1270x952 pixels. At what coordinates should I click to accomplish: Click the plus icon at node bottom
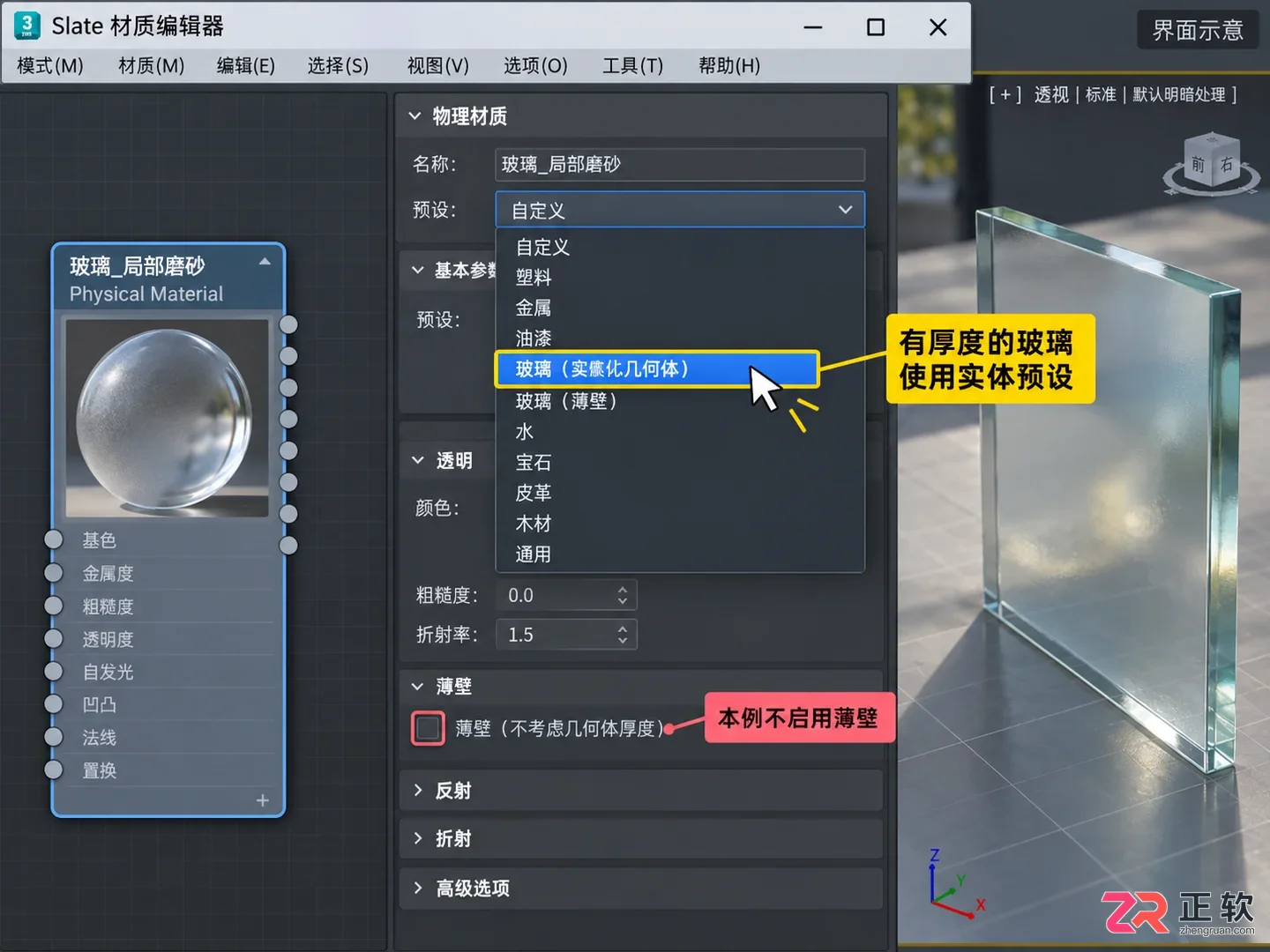pyautogui.click(x=263, y=800)
